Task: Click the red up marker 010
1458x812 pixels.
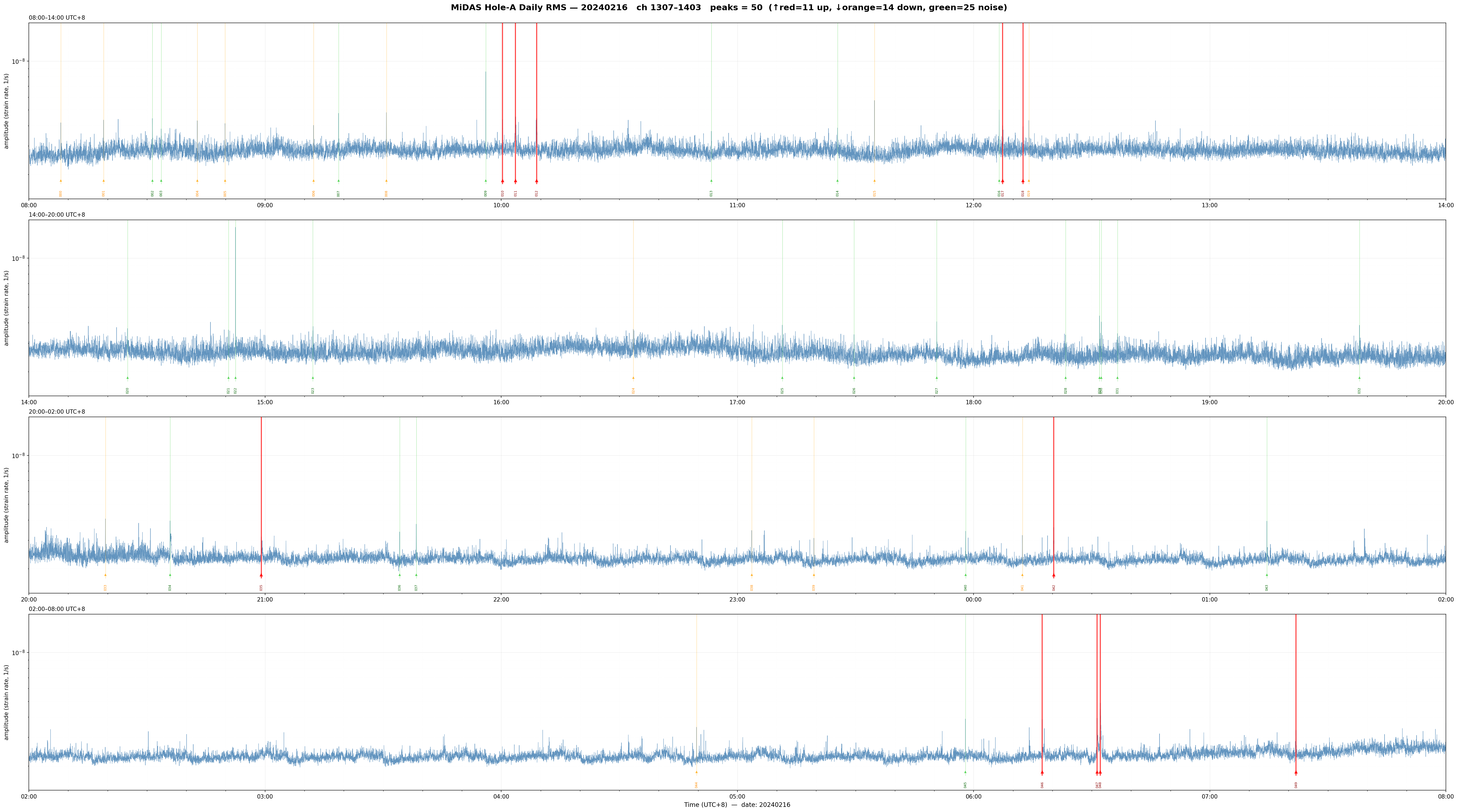Action: pyautogui.click(x=503, y=181)
